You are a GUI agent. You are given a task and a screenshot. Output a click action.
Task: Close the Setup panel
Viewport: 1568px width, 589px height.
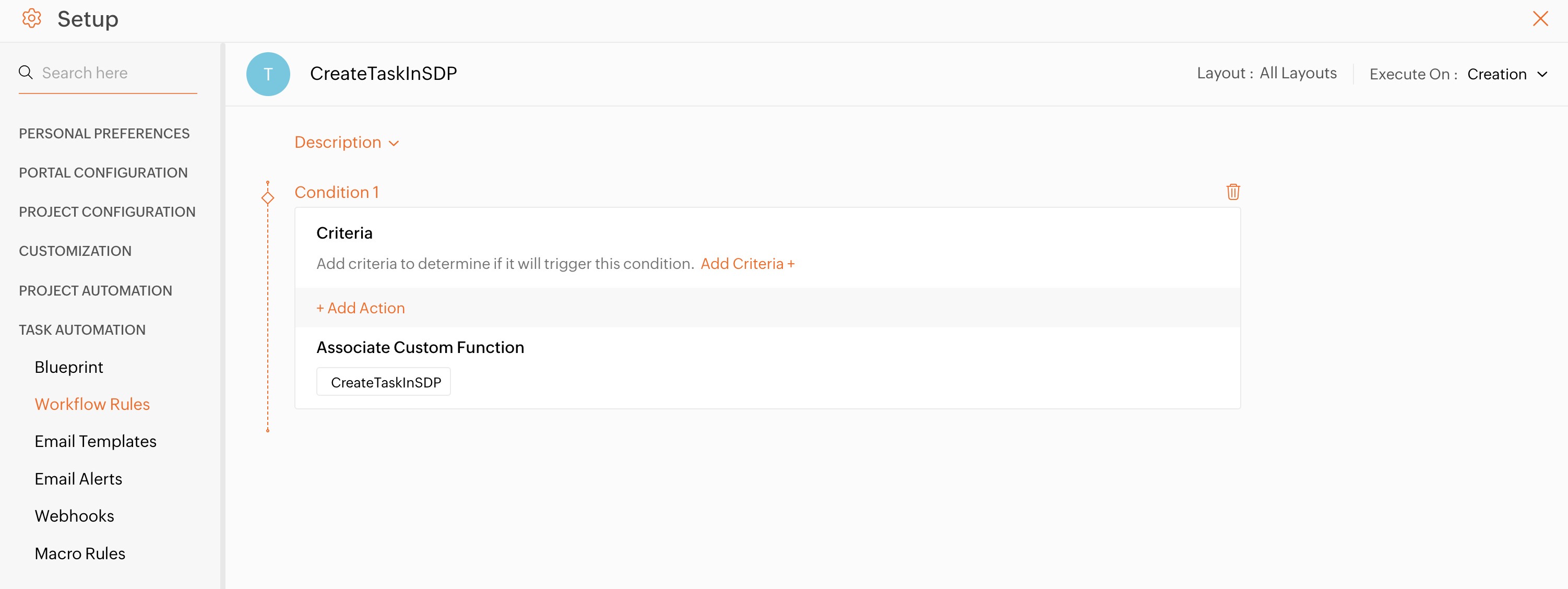point(1540,19)
